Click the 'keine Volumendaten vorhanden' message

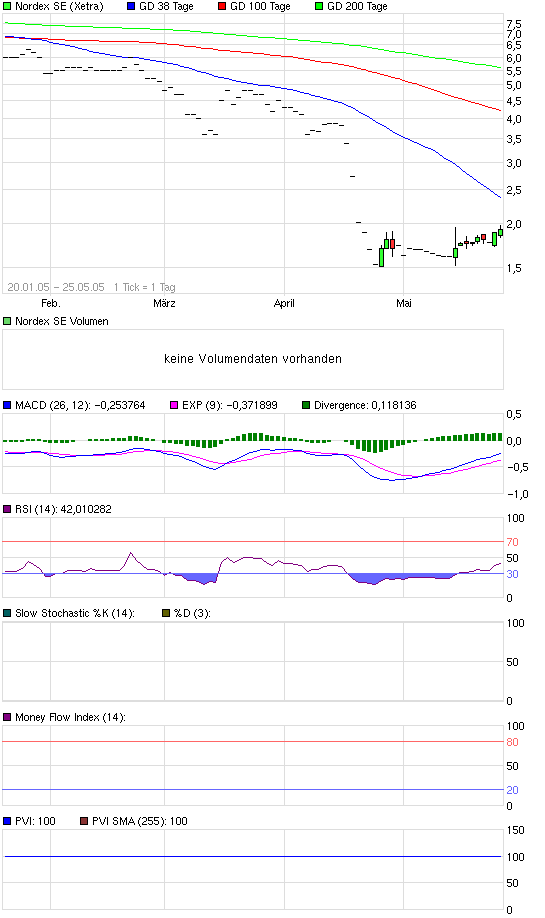pyautogui.click(x=253, y=359)
